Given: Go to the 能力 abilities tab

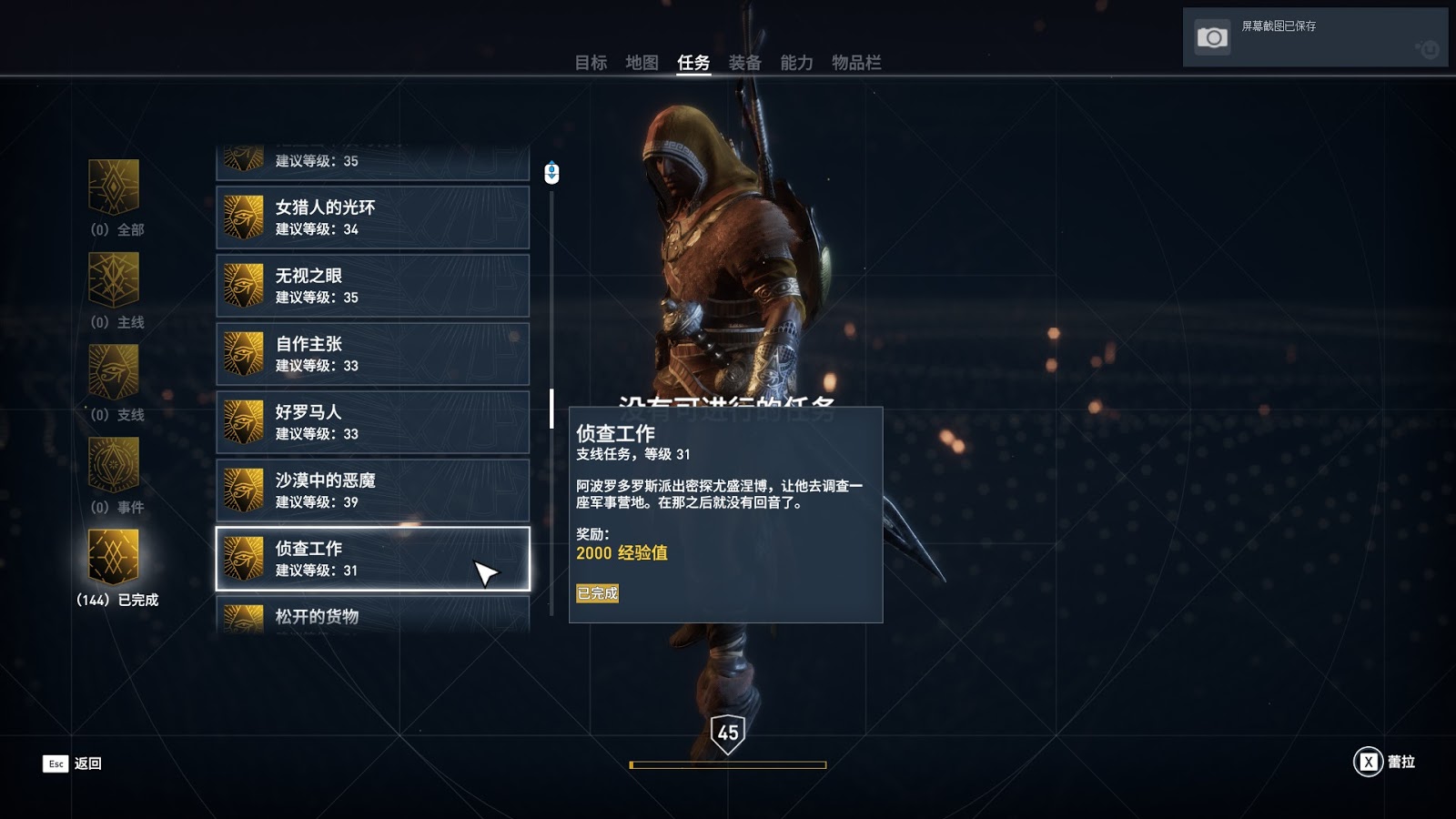Looking at the screenshot, I should coord(796,63).
